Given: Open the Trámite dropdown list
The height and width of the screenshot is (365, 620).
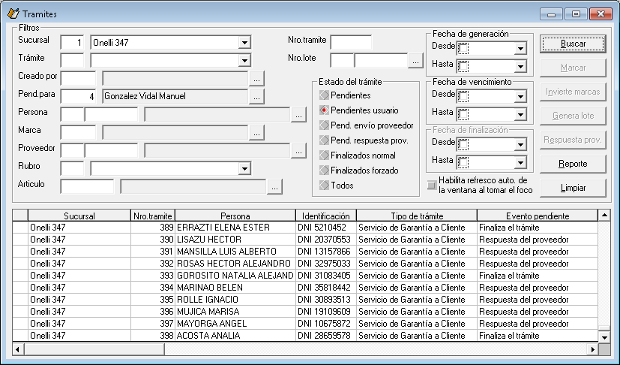Looking at the screenshot, I should (245, 61).
